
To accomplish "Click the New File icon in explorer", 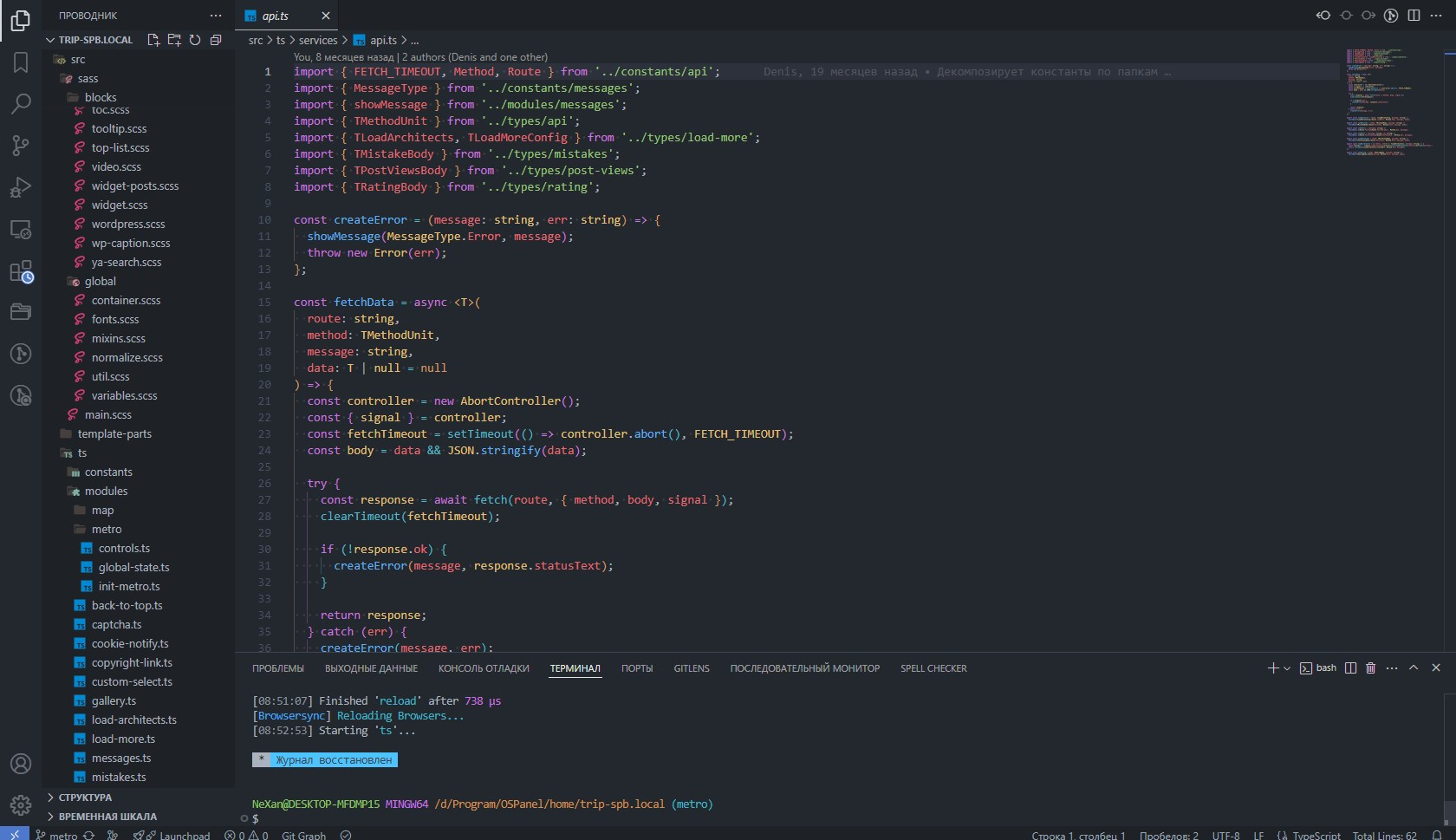I will [153, 40].
